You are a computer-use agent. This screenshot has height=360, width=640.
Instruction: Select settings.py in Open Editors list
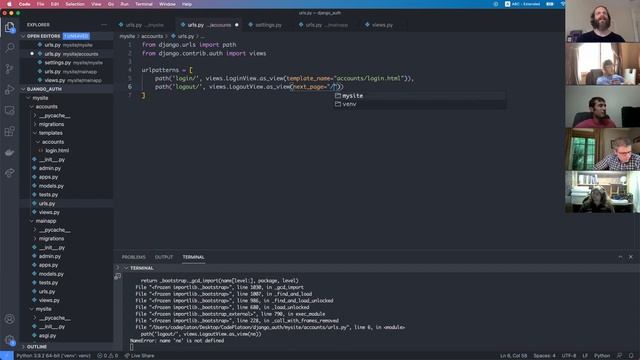[73, 63]
